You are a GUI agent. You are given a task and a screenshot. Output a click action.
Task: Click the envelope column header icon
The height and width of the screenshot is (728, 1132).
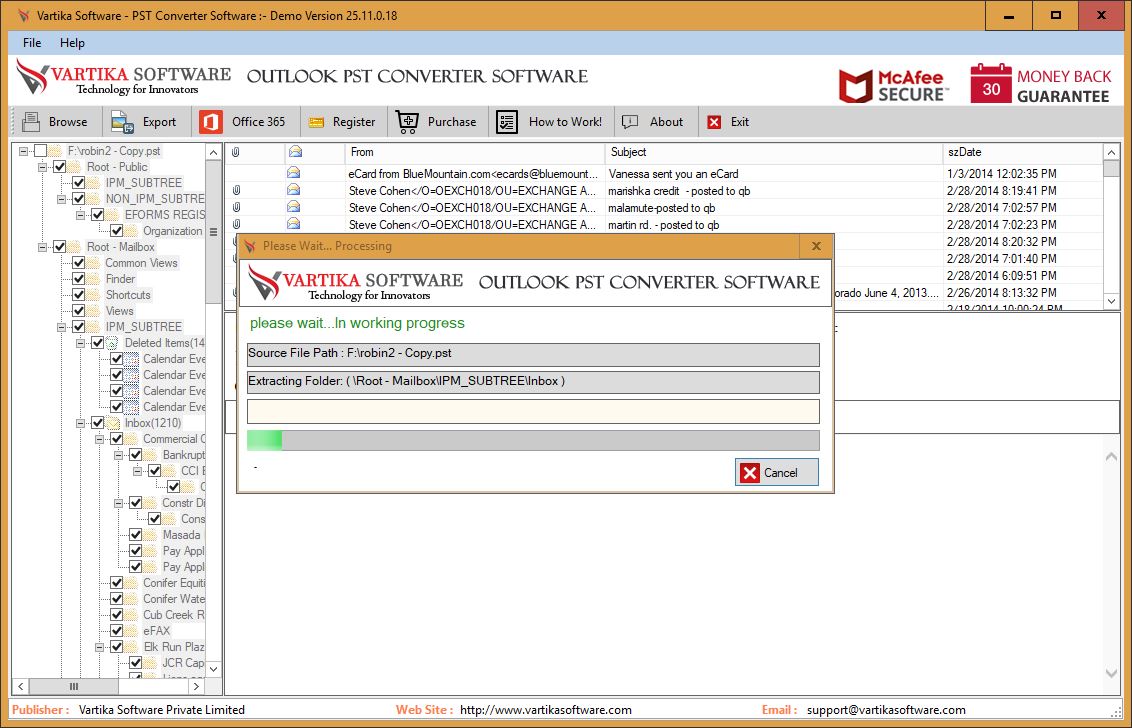pos(295,152)
